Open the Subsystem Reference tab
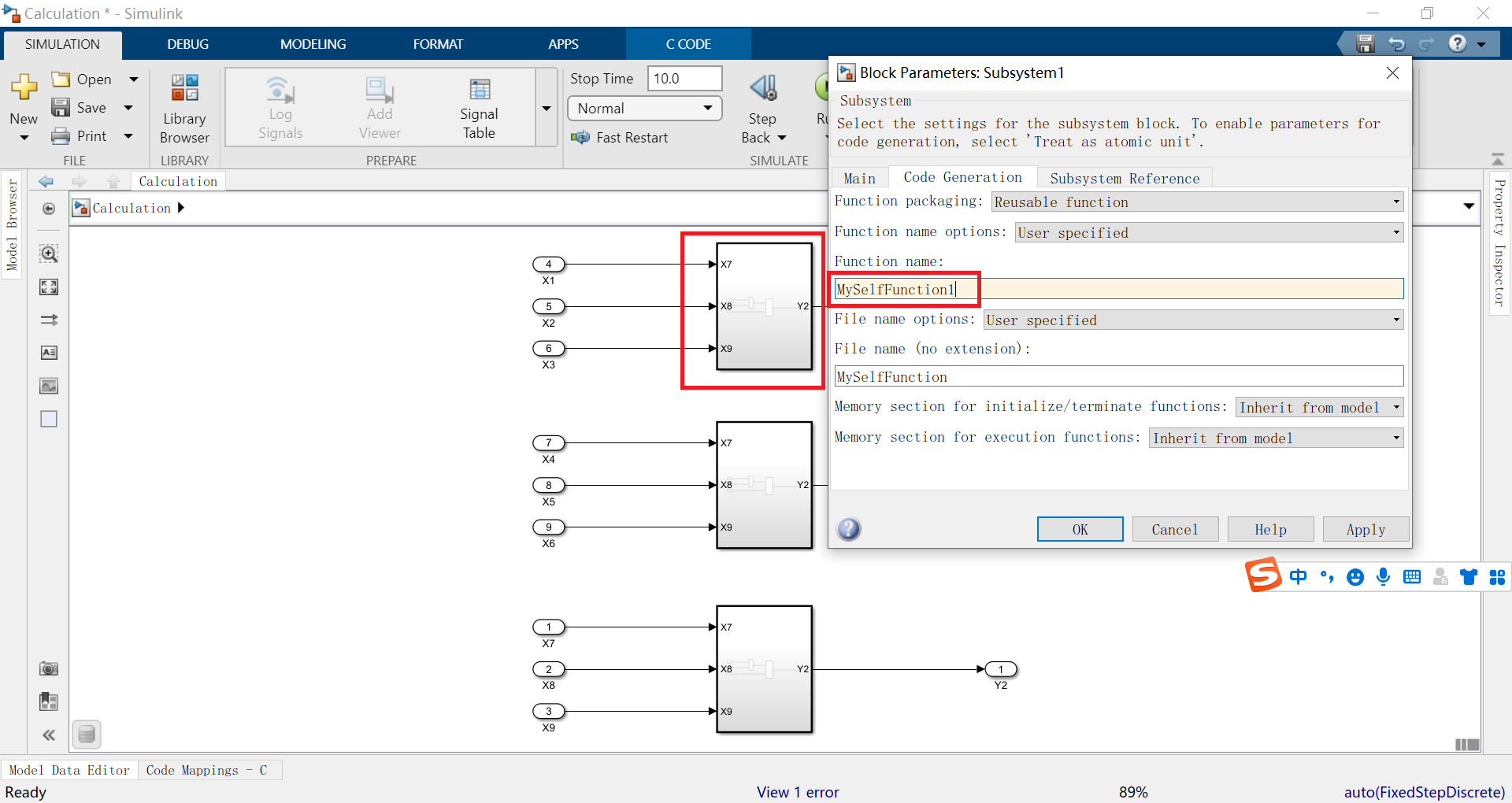Image resolution: width=1512 pixels, height=803 pixels. (x=1125, y=179)
